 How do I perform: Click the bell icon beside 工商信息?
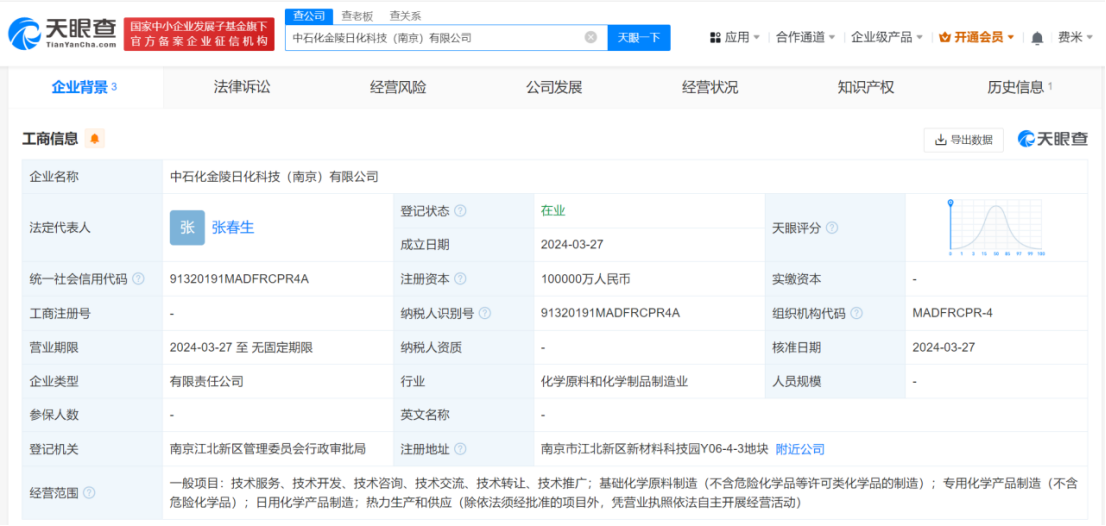pyautogui.click(x=95, y=139)
